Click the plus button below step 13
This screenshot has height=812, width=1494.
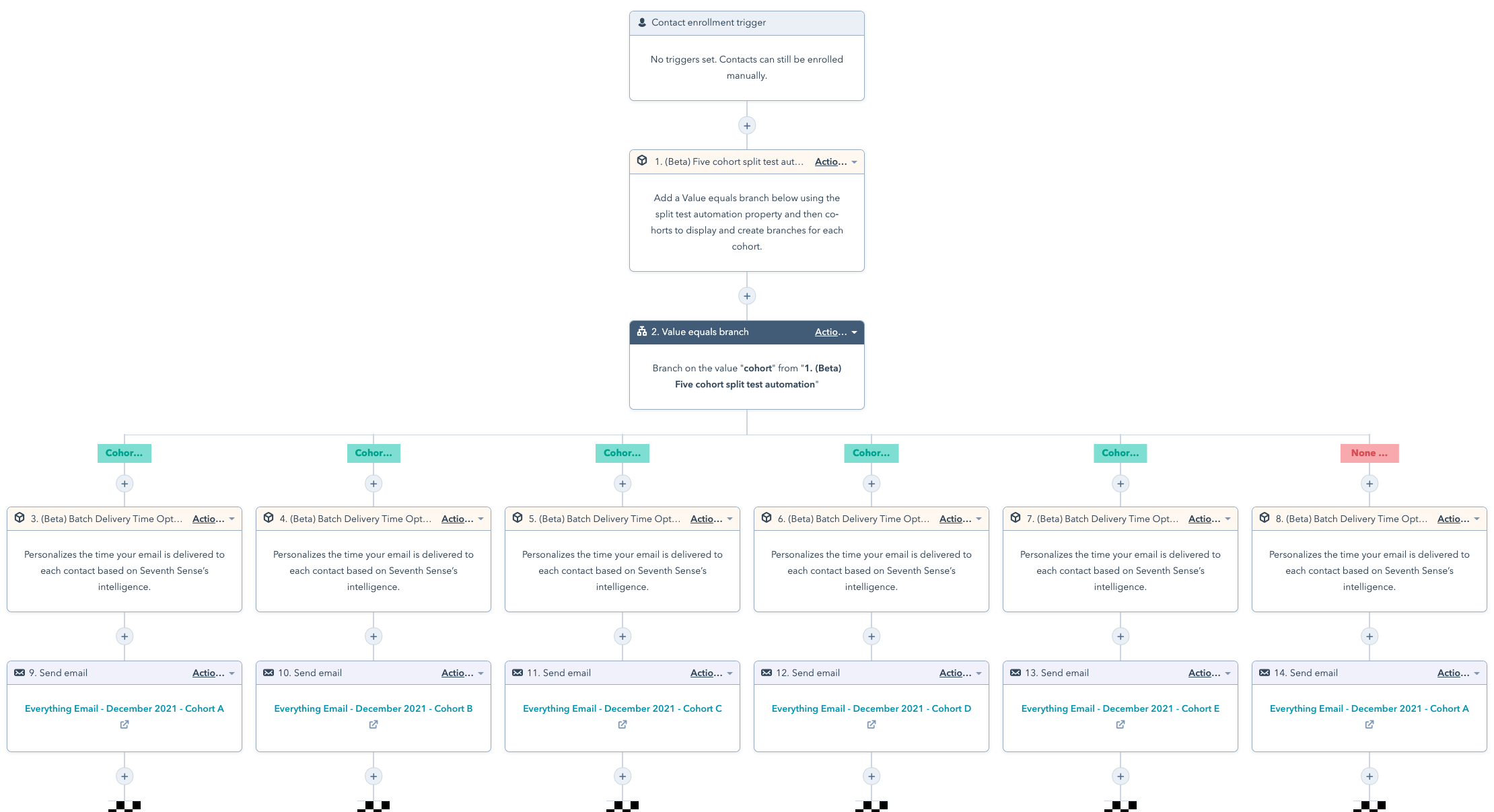[x=1120, y=777]
